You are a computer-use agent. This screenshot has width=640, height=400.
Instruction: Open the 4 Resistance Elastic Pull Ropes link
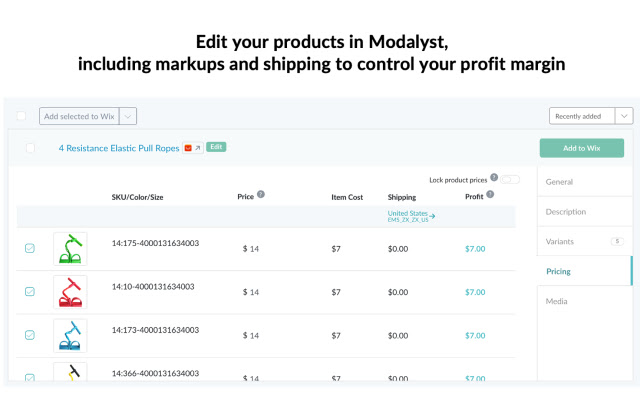pyautogui.click(x=119, y=148)
